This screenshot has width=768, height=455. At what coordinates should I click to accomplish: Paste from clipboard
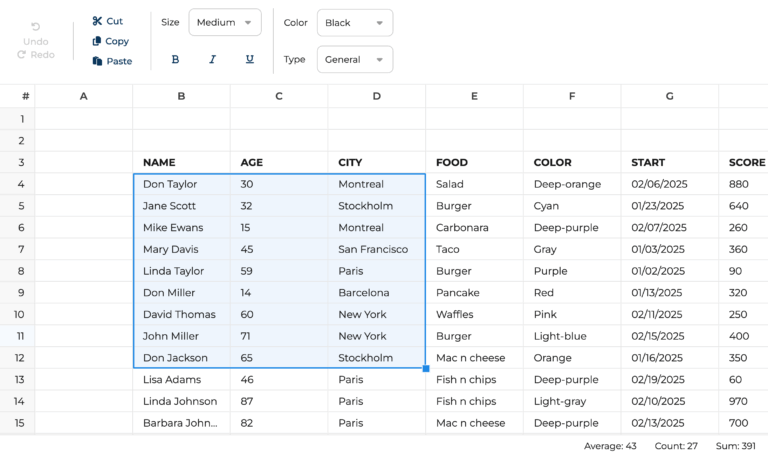coord(111,61)
